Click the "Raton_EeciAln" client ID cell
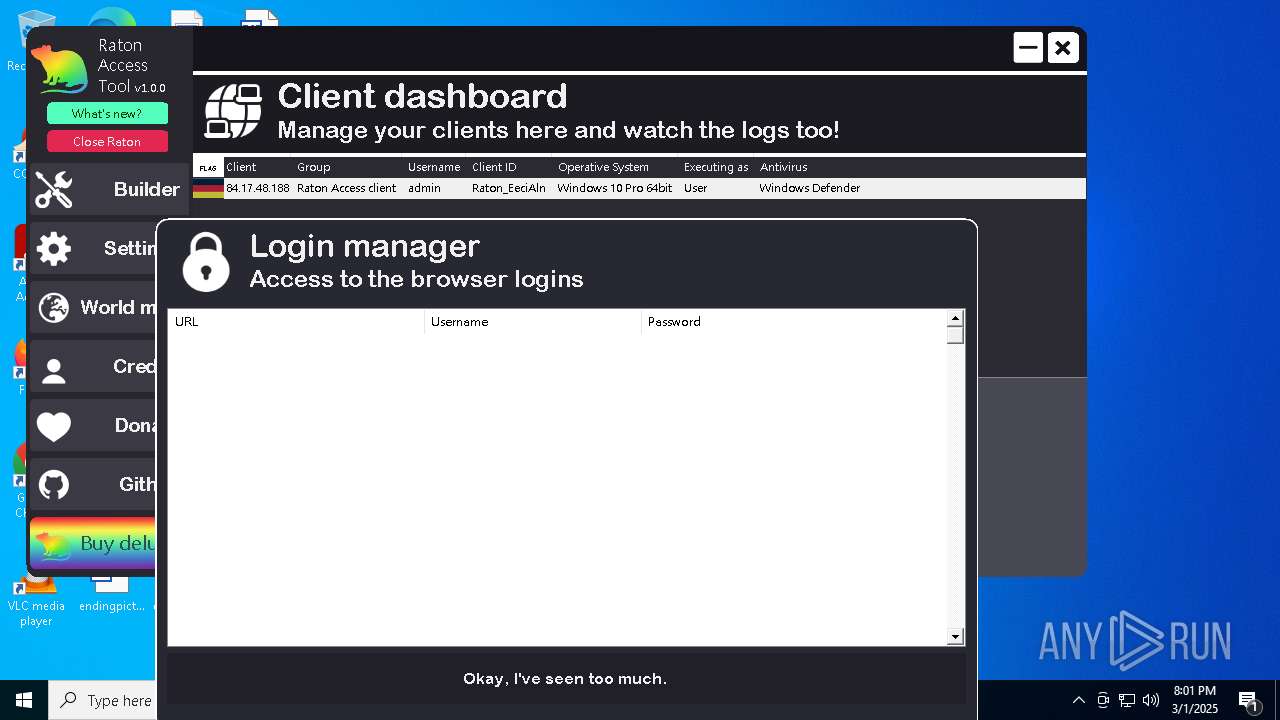The width and height of the screenshot is (1280, 720). pos(509,188)
